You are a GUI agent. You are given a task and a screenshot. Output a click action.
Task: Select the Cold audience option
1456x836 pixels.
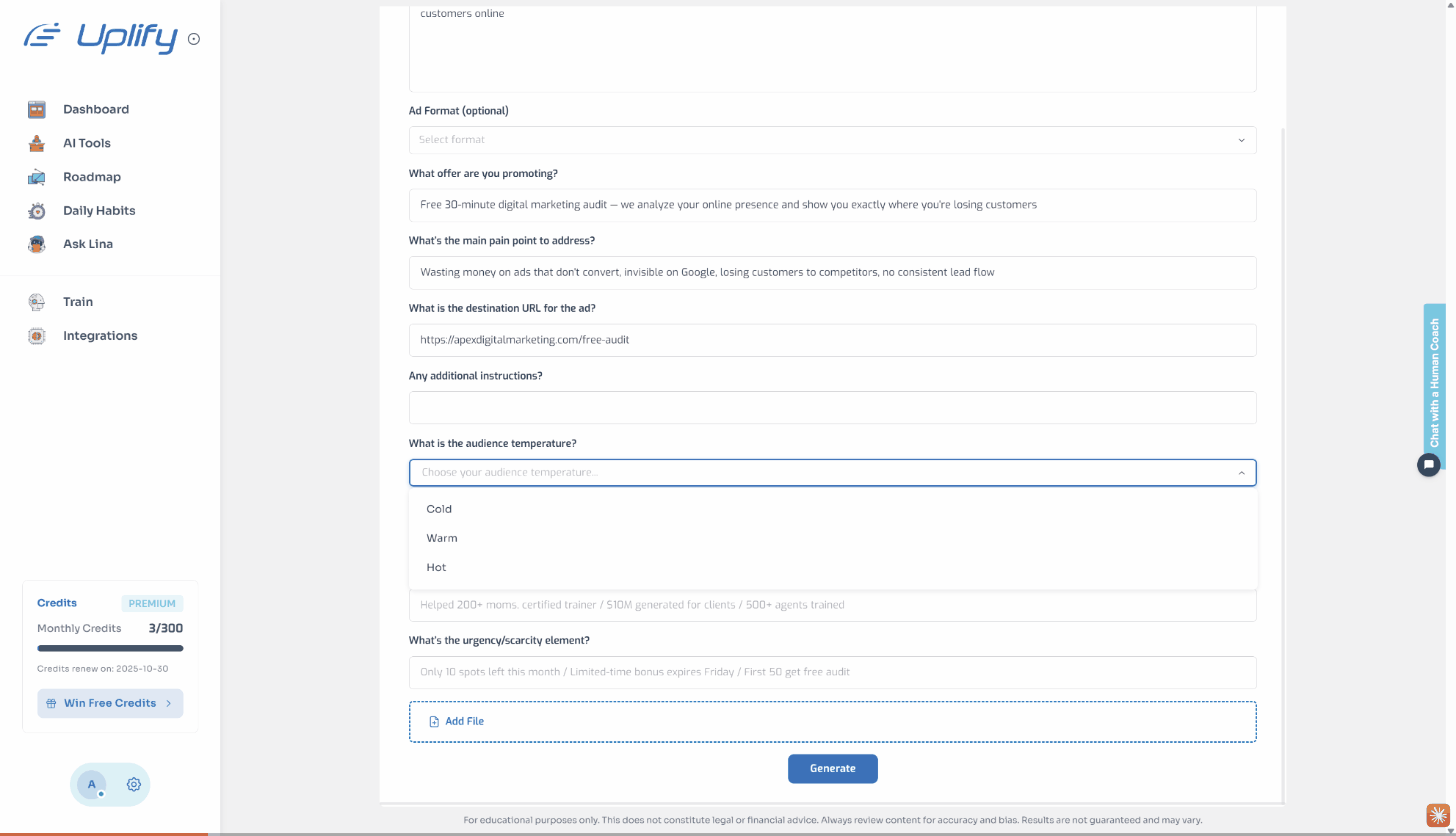439,509
